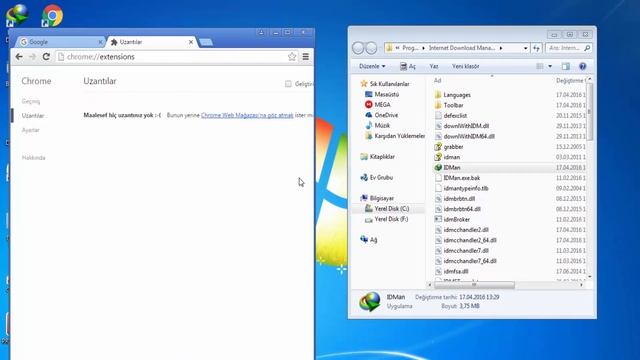Viewport: 640px width, 360px height.
Task: Open Geçmiş in Chrome sidebar
Action: coord(31,101)
